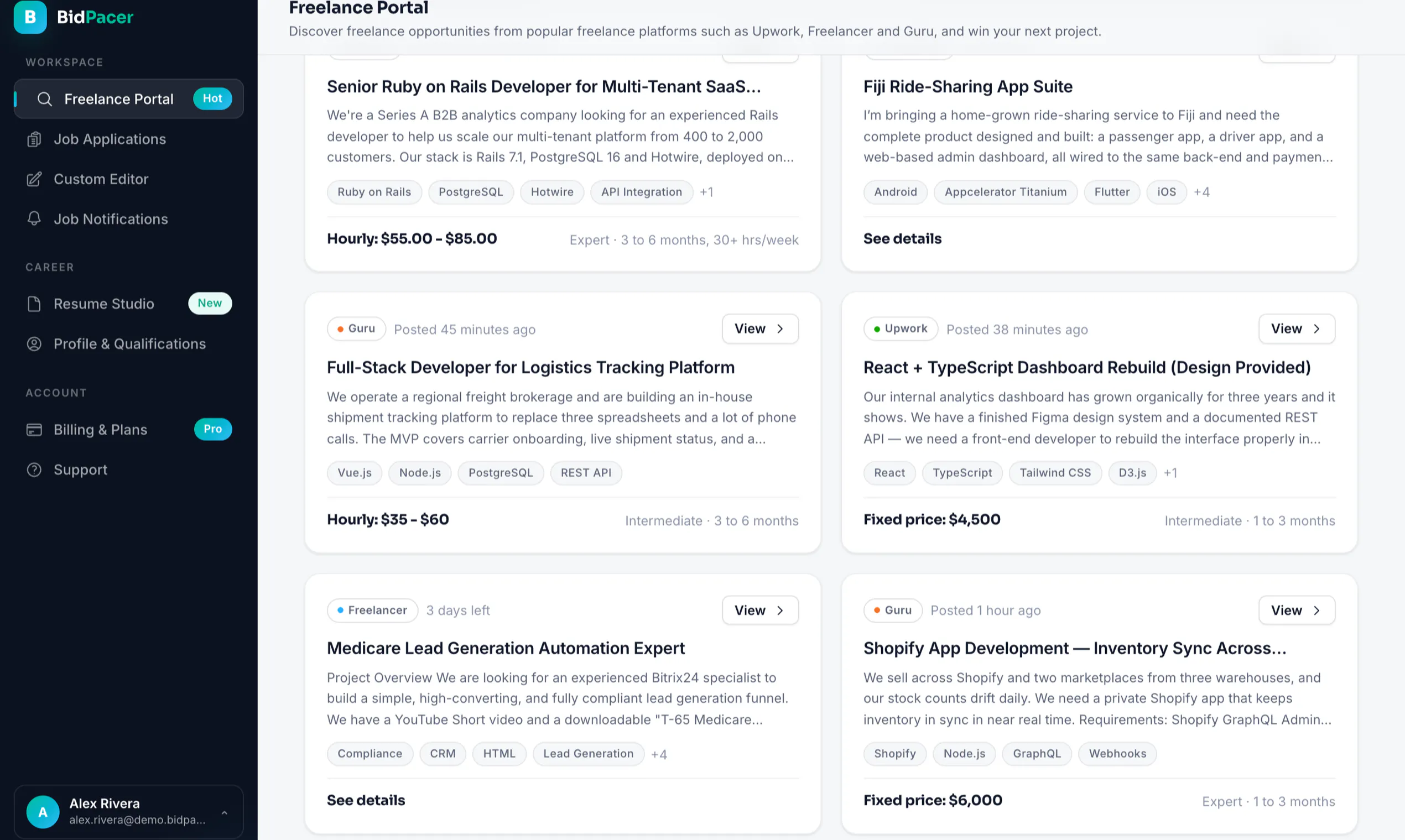Open the Support page
Image resolution: width=1405 pixels, height=840 pixels.
point(128,470)
